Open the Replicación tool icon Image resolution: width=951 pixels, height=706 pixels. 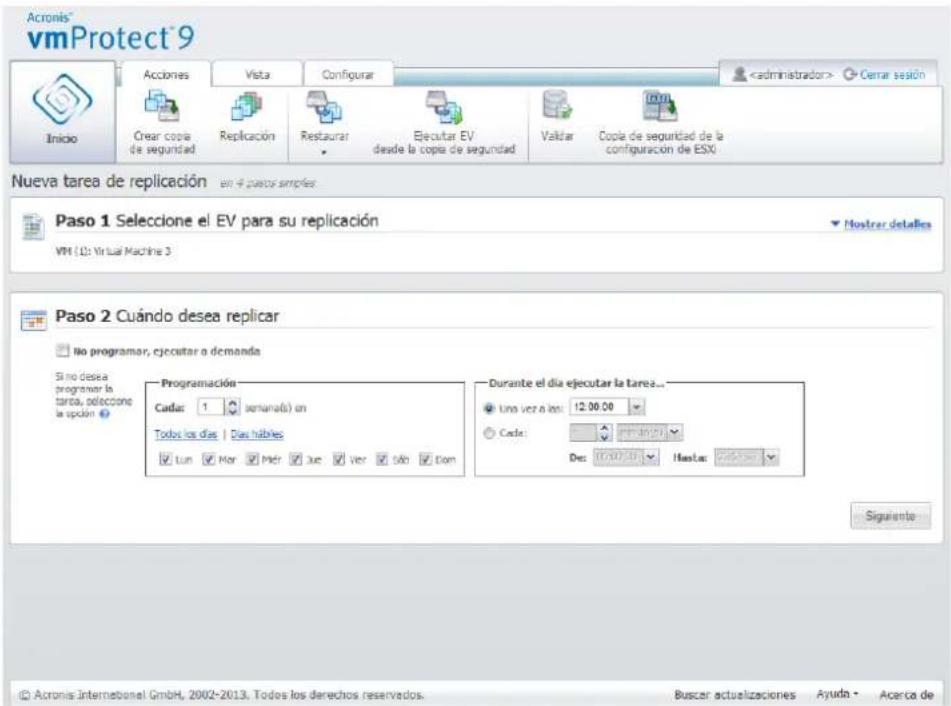point(247,107)
